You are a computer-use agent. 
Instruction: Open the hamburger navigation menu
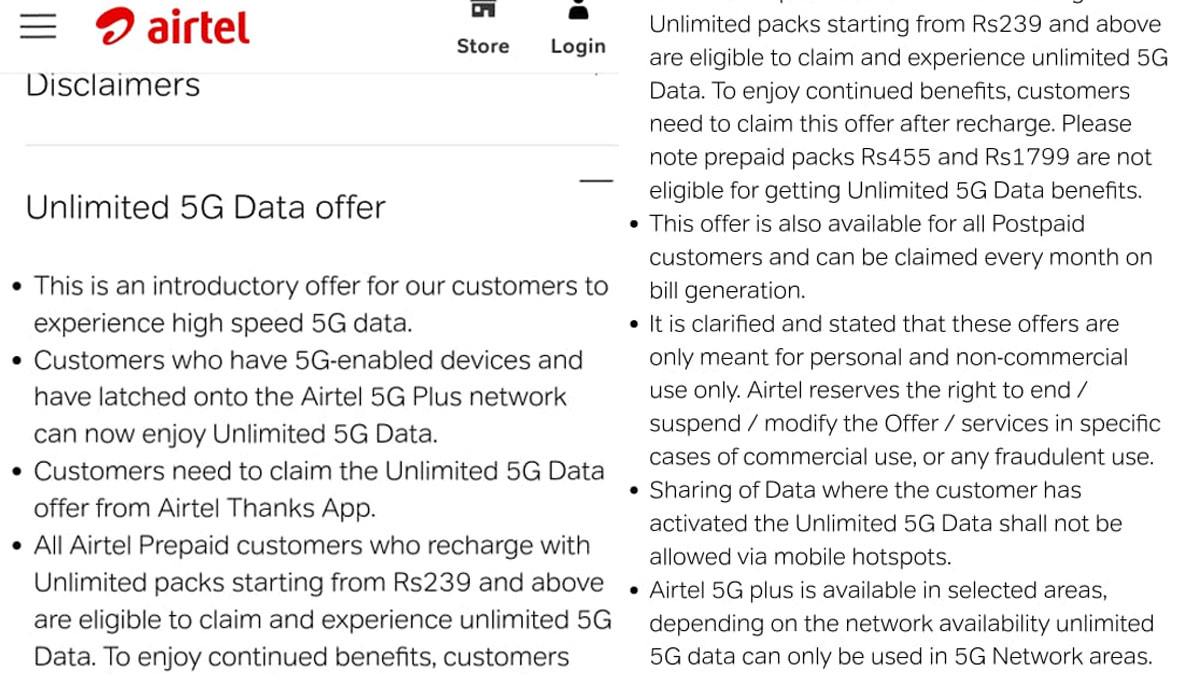tap(38, 26)
